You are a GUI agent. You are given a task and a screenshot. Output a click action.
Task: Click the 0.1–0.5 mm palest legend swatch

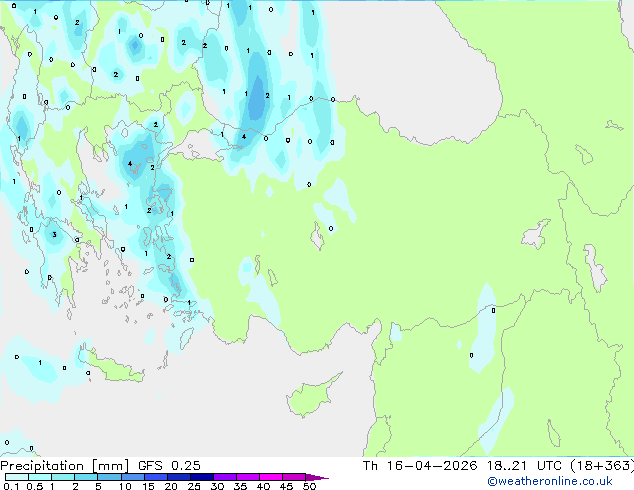17,477
